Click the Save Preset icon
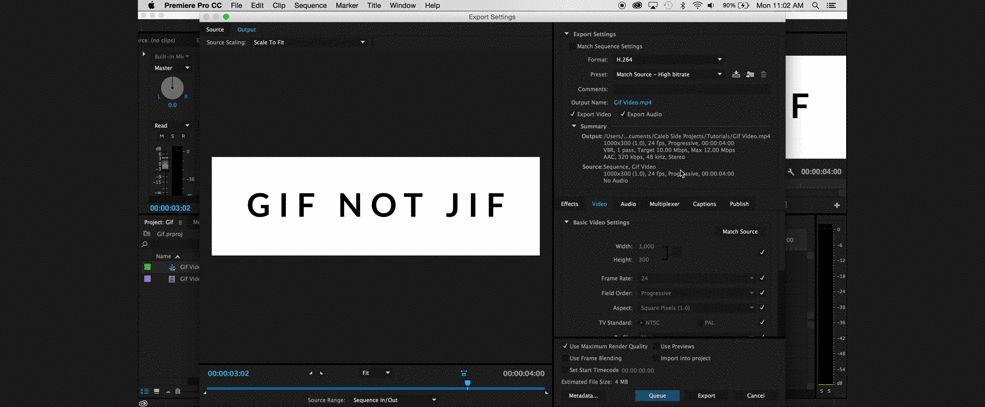The height and width of the screenshot is (407, 985). [736, 74]
